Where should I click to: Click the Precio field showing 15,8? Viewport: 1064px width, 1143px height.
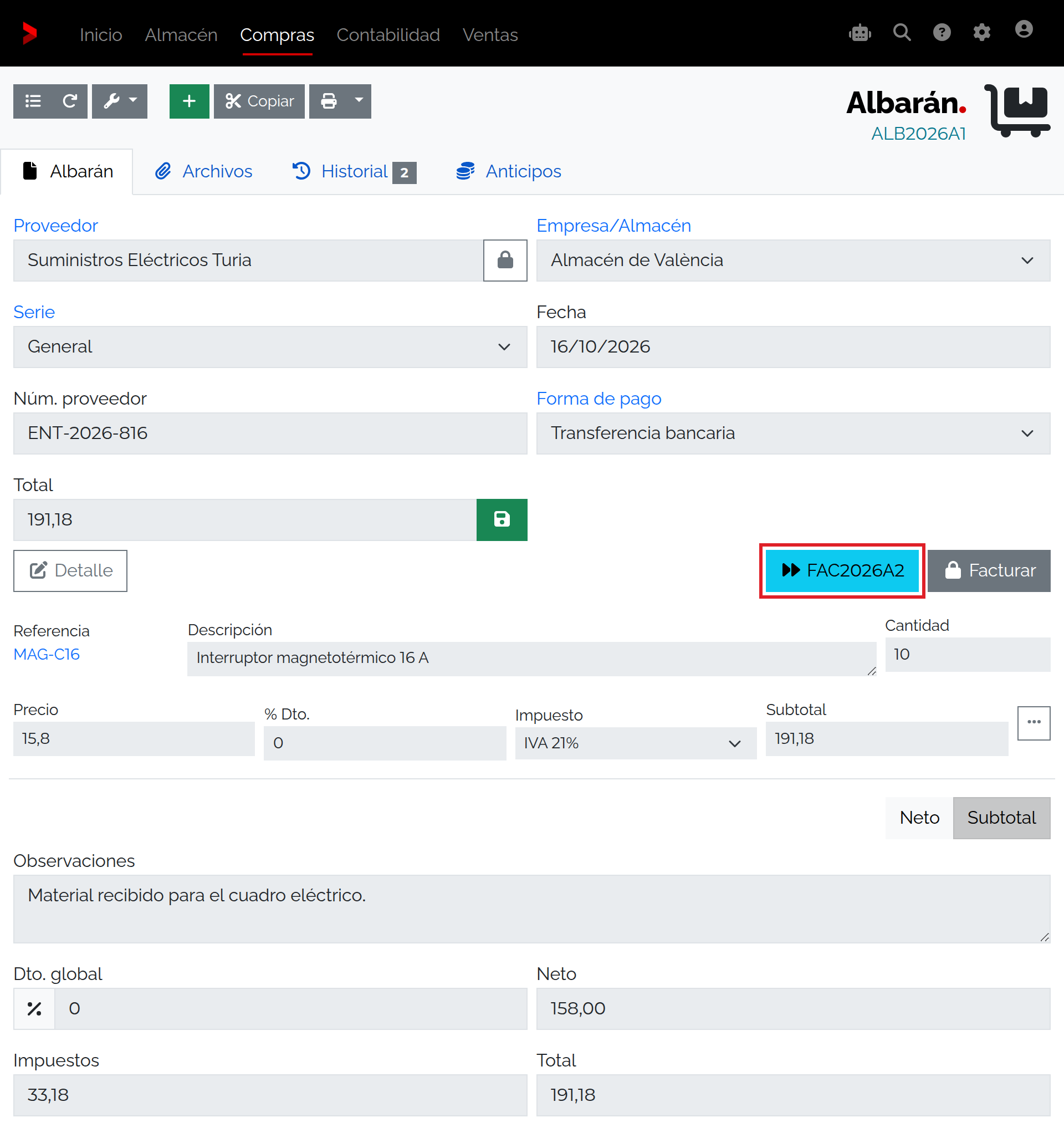pos(134,738)
